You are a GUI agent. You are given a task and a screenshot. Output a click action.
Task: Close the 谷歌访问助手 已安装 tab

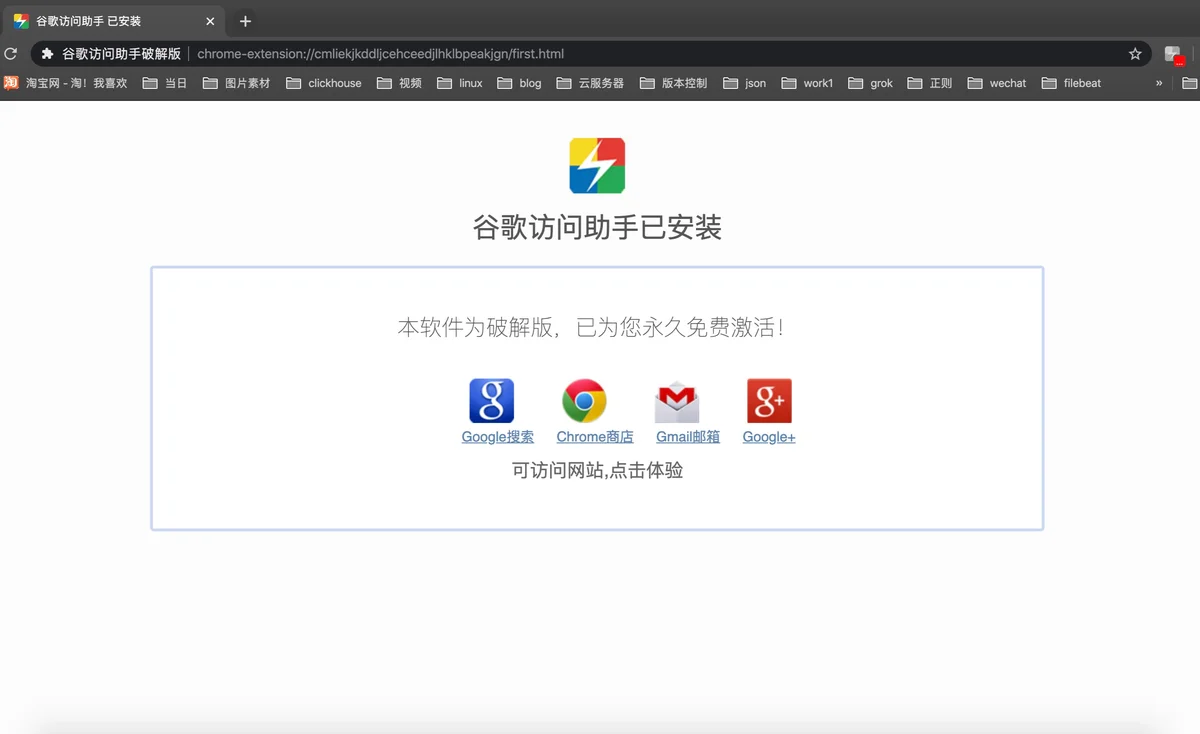(210, 21)
